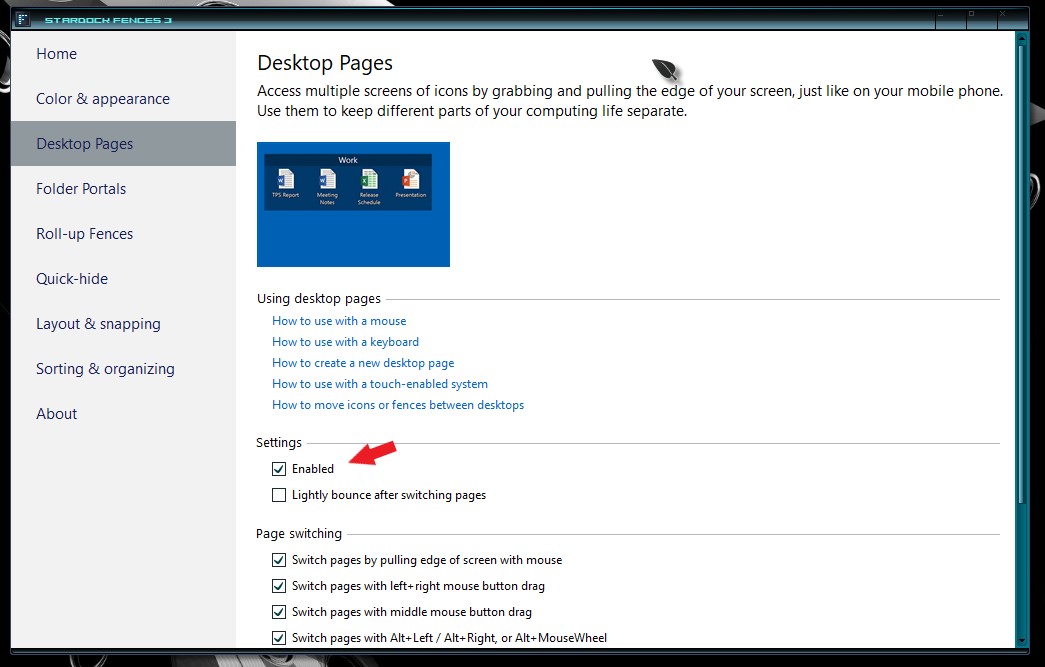Click the Presentation icon in preview
The image size is (1045, 667).
[411, 183]
